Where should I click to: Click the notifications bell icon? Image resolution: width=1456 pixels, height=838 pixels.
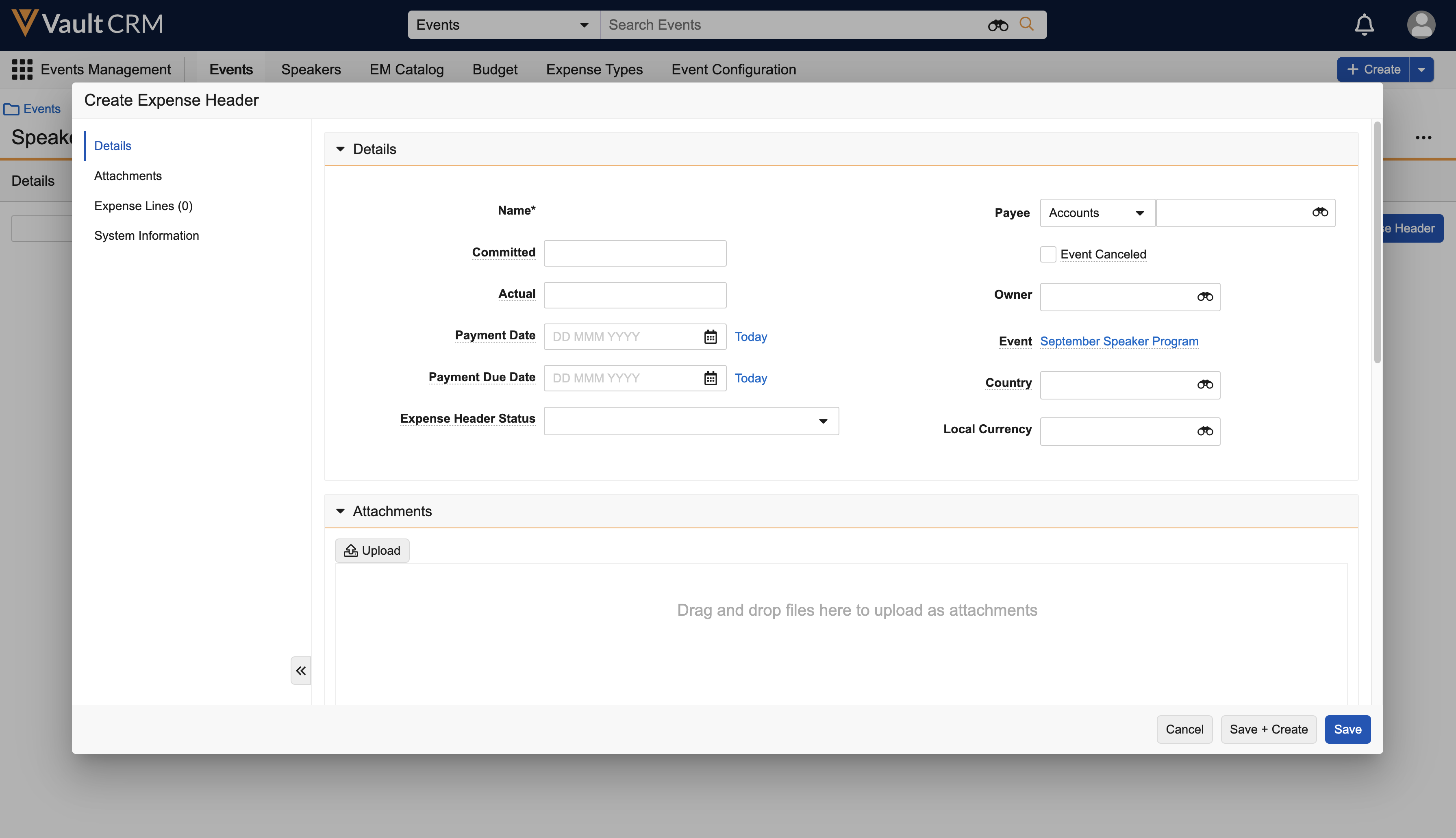(1363, 25)
